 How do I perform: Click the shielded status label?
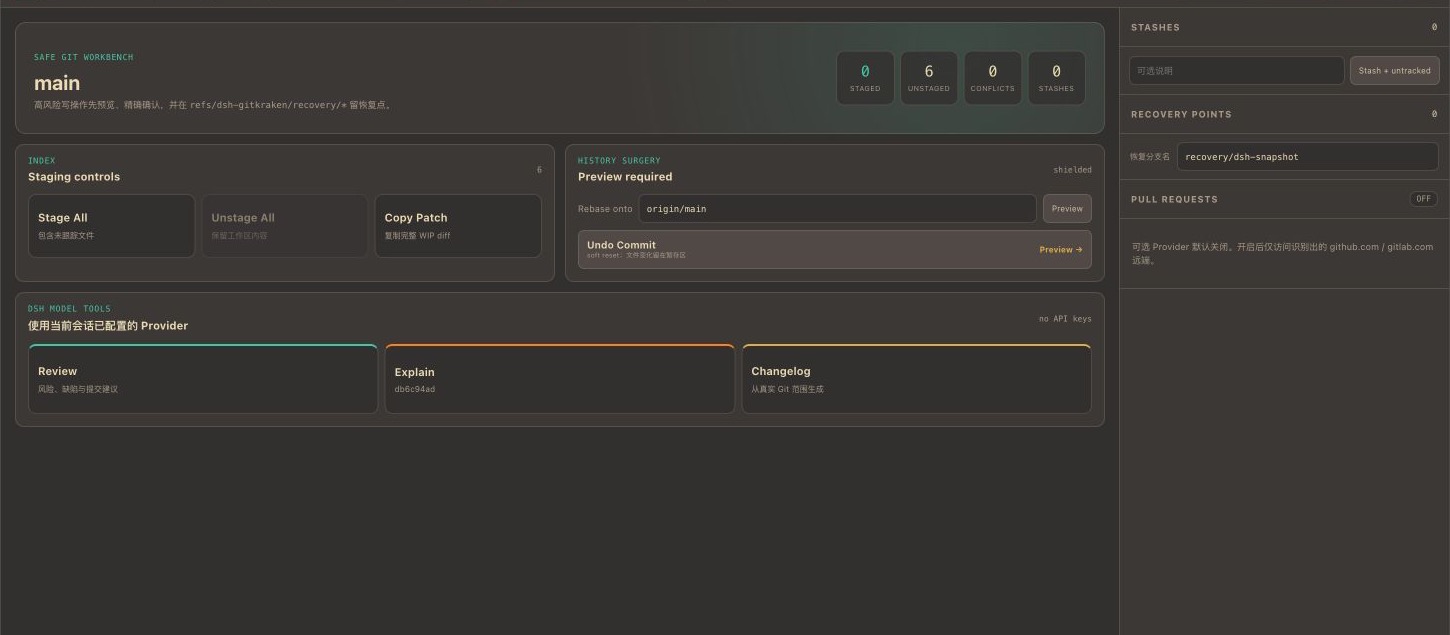[1072, 170]
